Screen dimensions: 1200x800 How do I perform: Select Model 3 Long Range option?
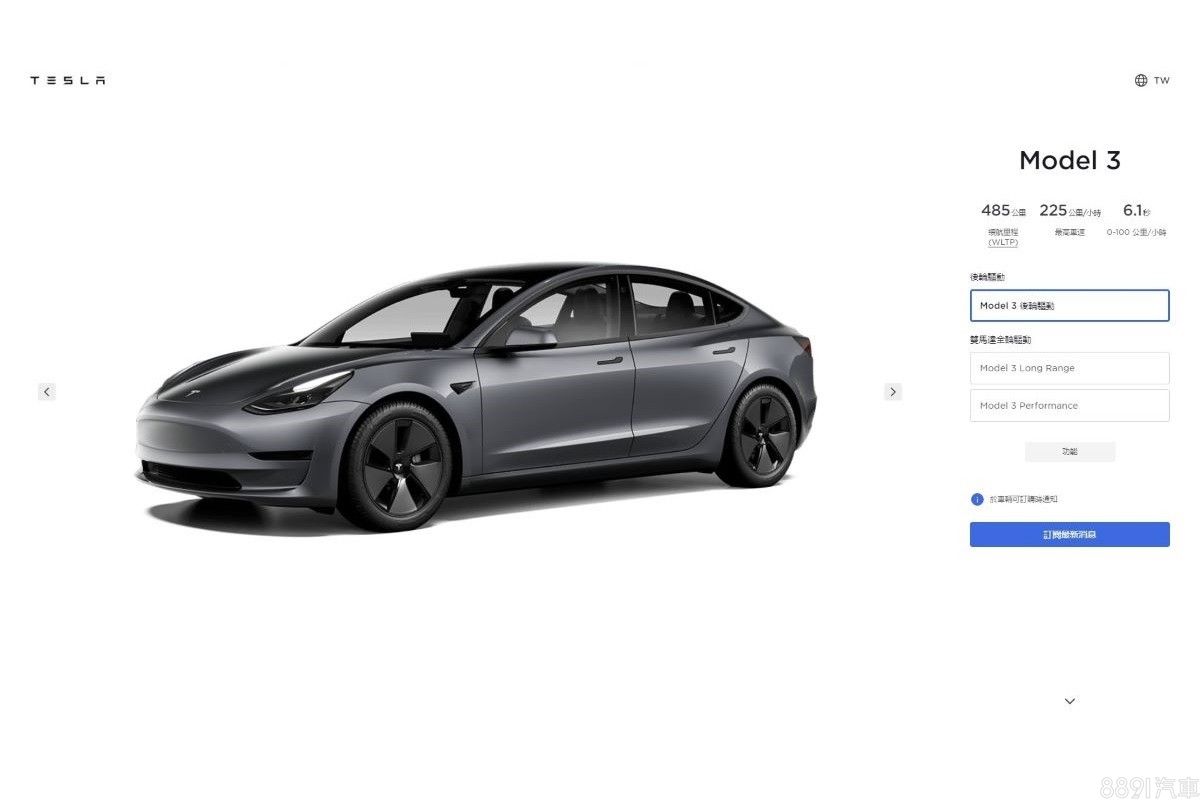click(1069, 368)
